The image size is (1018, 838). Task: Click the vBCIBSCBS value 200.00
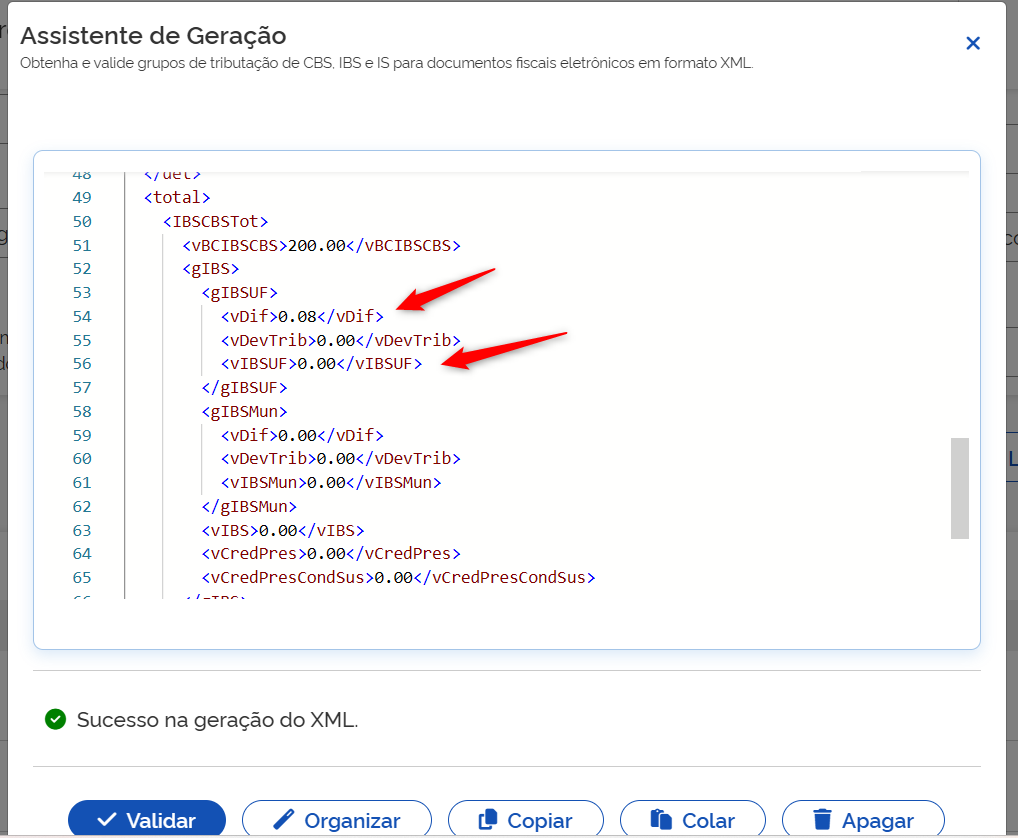(x=317, y=245)
